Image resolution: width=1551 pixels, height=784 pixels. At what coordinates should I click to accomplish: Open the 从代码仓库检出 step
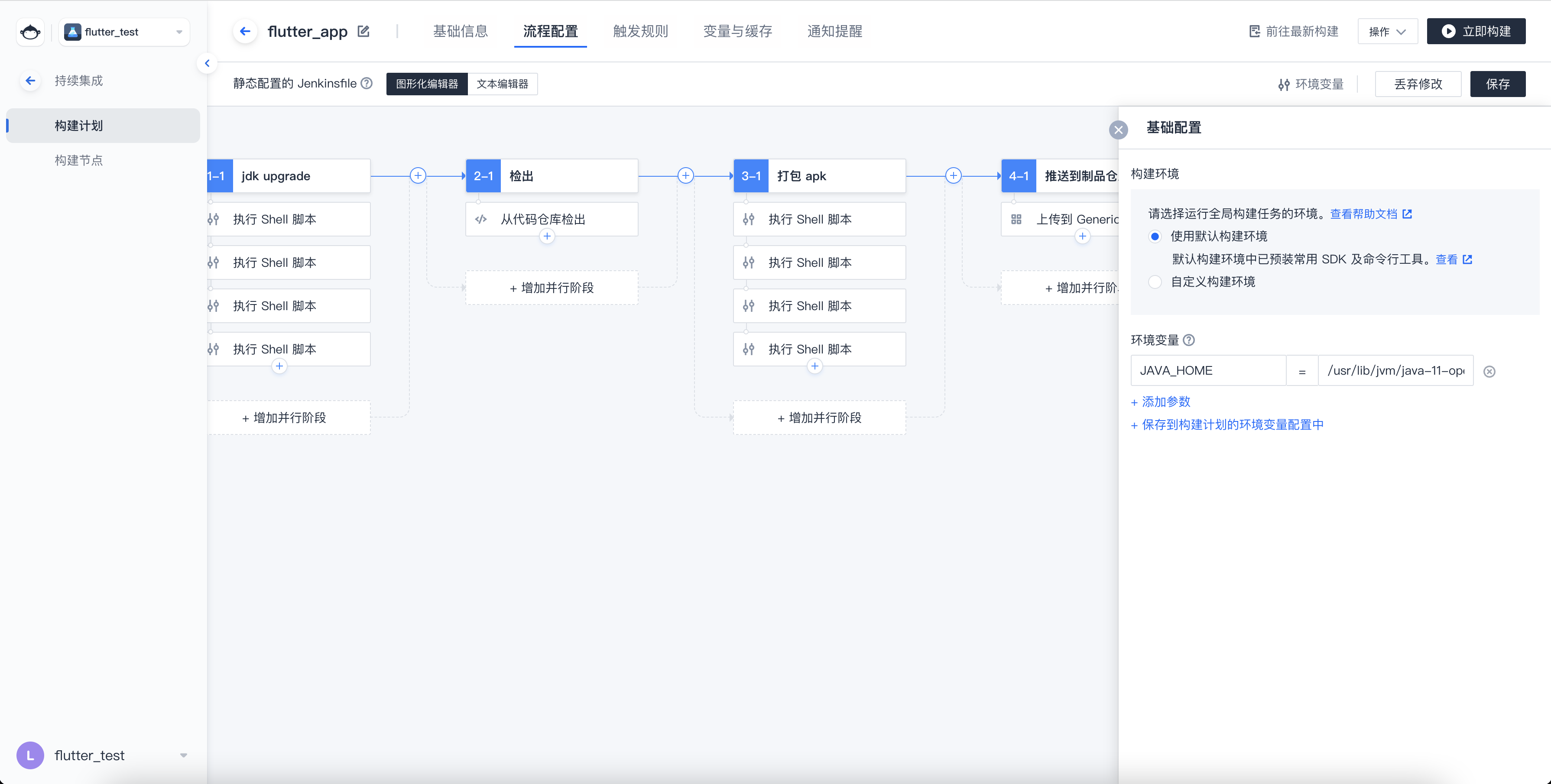(x=552, y=219)
